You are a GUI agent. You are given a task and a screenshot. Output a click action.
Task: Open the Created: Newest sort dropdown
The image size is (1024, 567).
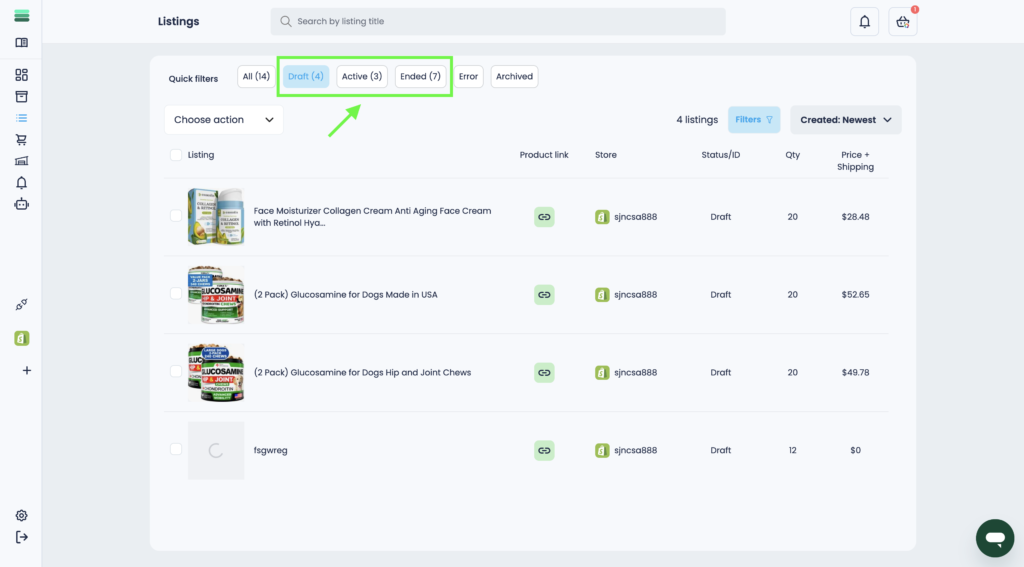click(845, 120)
